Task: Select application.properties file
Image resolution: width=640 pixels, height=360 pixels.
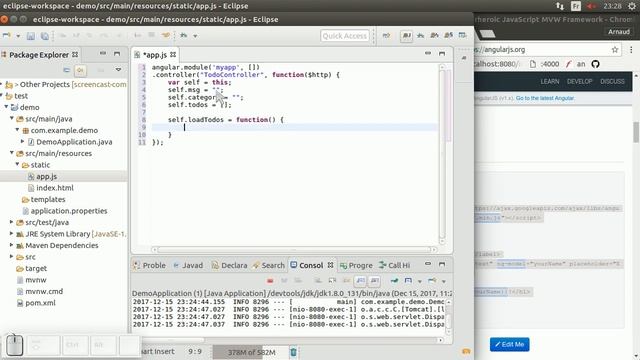Action: [69, 211]
